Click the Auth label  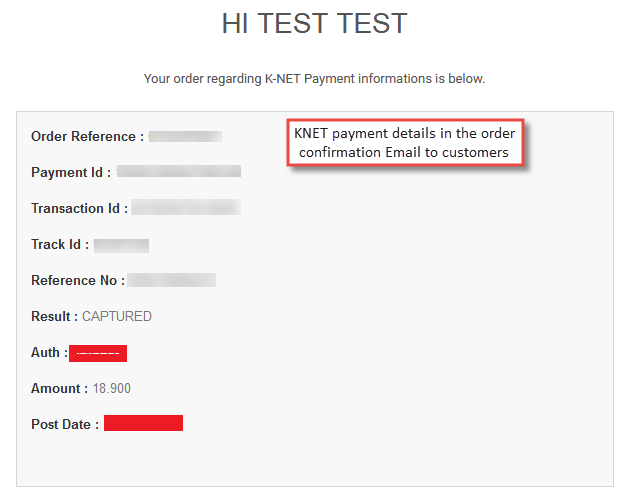(x=49, y=352)
